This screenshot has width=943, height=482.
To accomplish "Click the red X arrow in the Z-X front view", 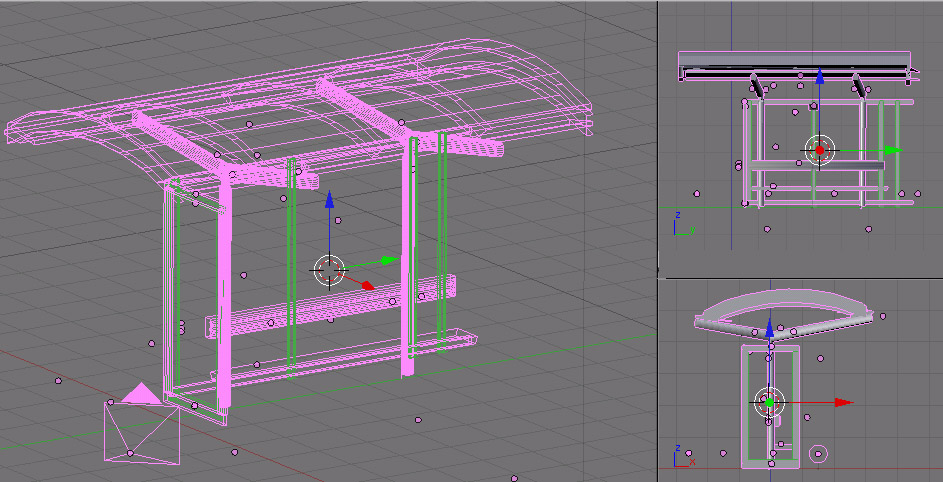I will tap(844, 403).
